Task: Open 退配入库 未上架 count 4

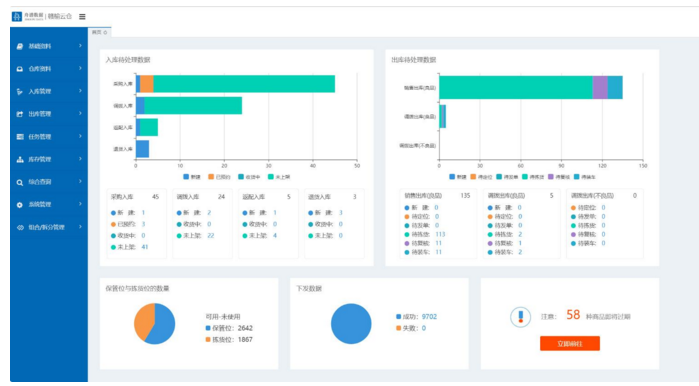Action: pyautogui.click(x=275, y=235)
